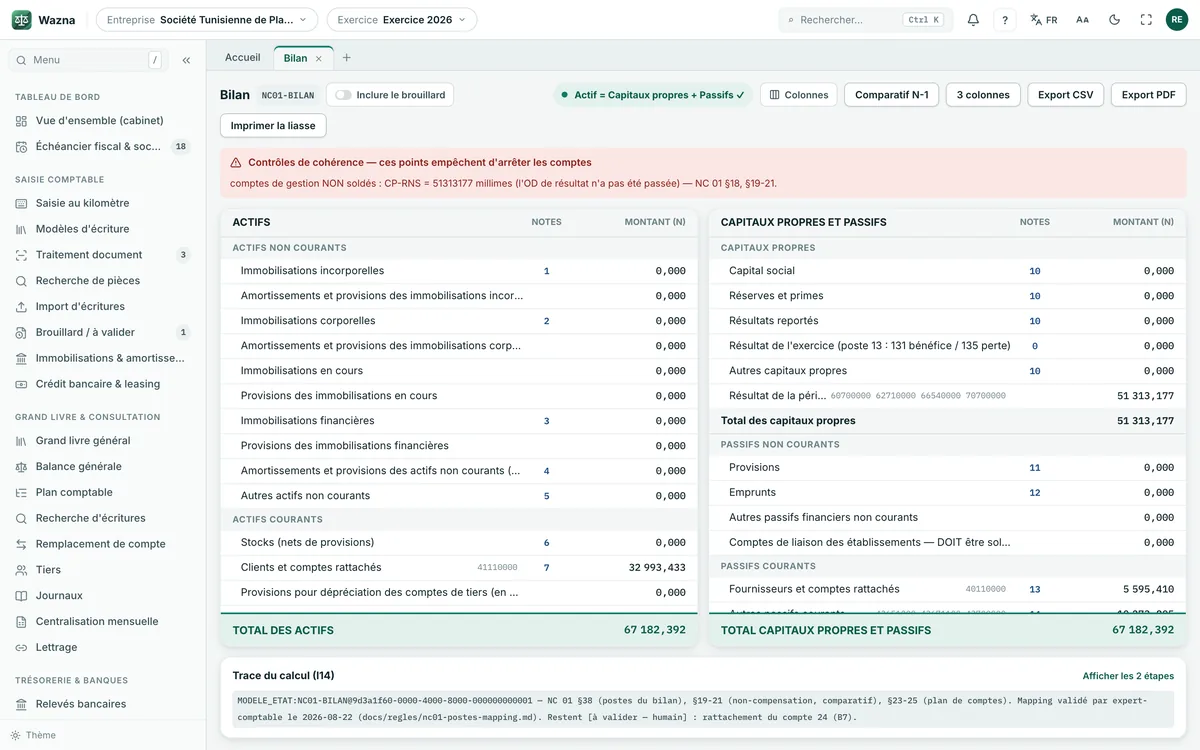1200x750 pixels.
Task: Open Plan comptable
Action: click(103, 493)
